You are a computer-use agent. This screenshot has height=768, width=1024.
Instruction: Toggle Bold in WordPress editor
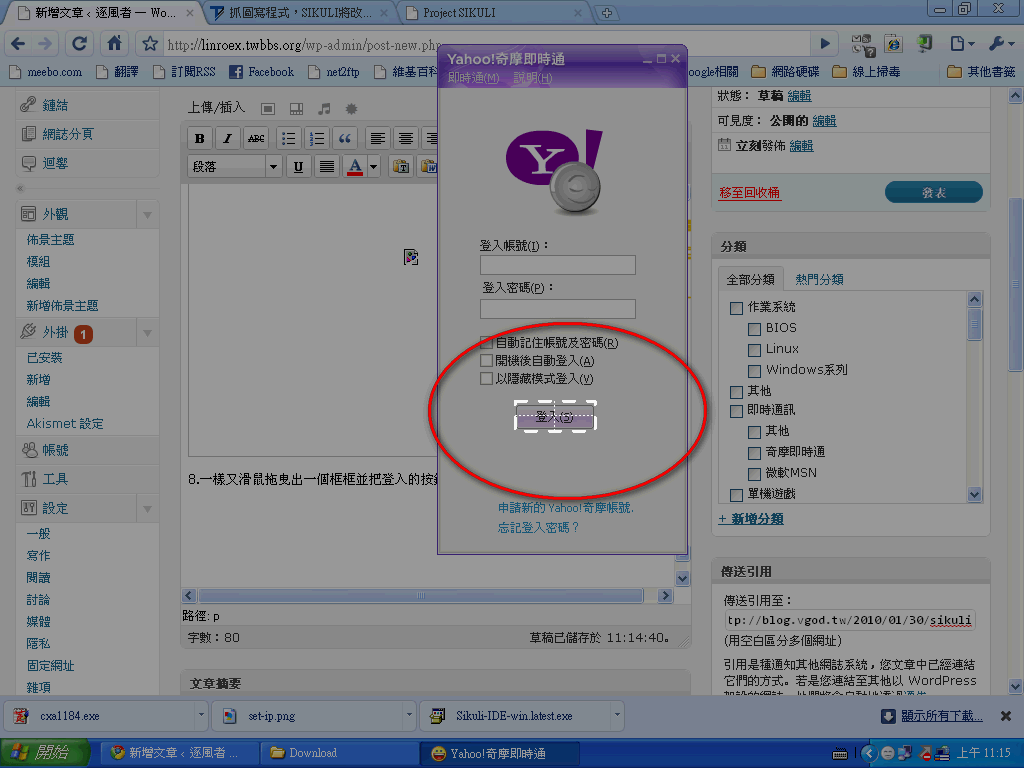pyautogui.click(x=200, y=138)
